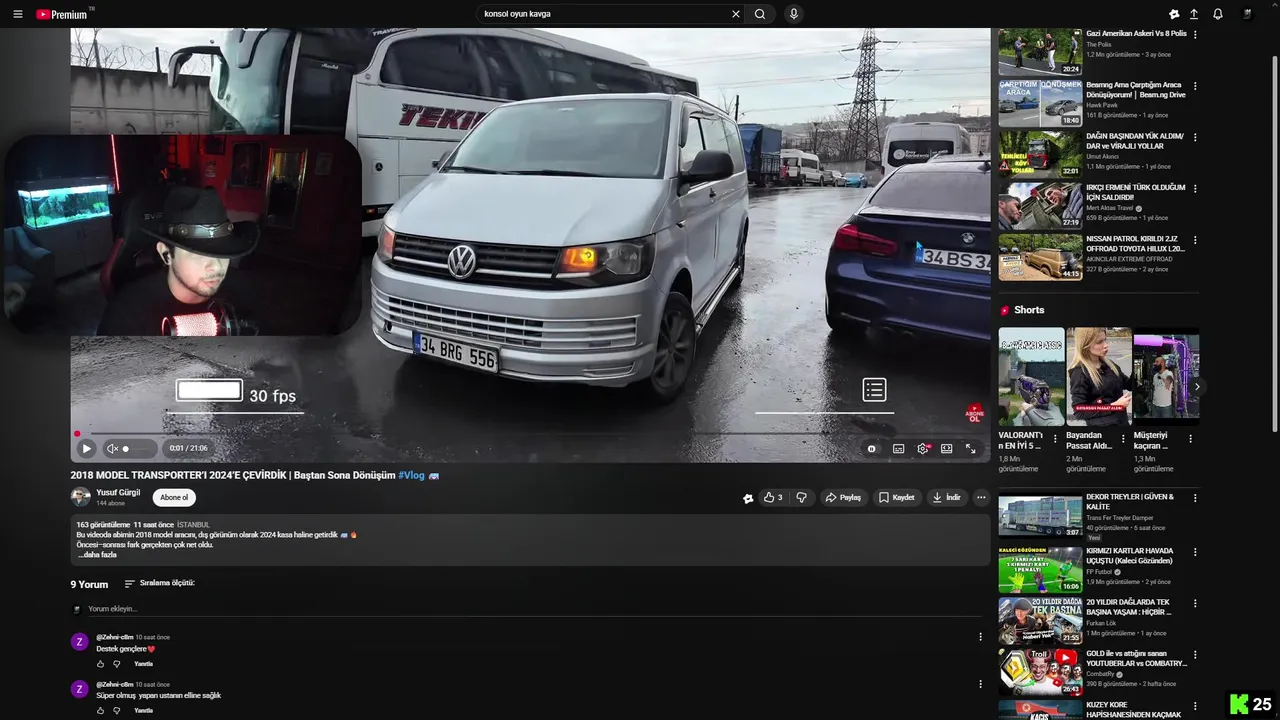Open the notifications bell
Viewport: 1280px width, 720px height.
pos(1218,14)
